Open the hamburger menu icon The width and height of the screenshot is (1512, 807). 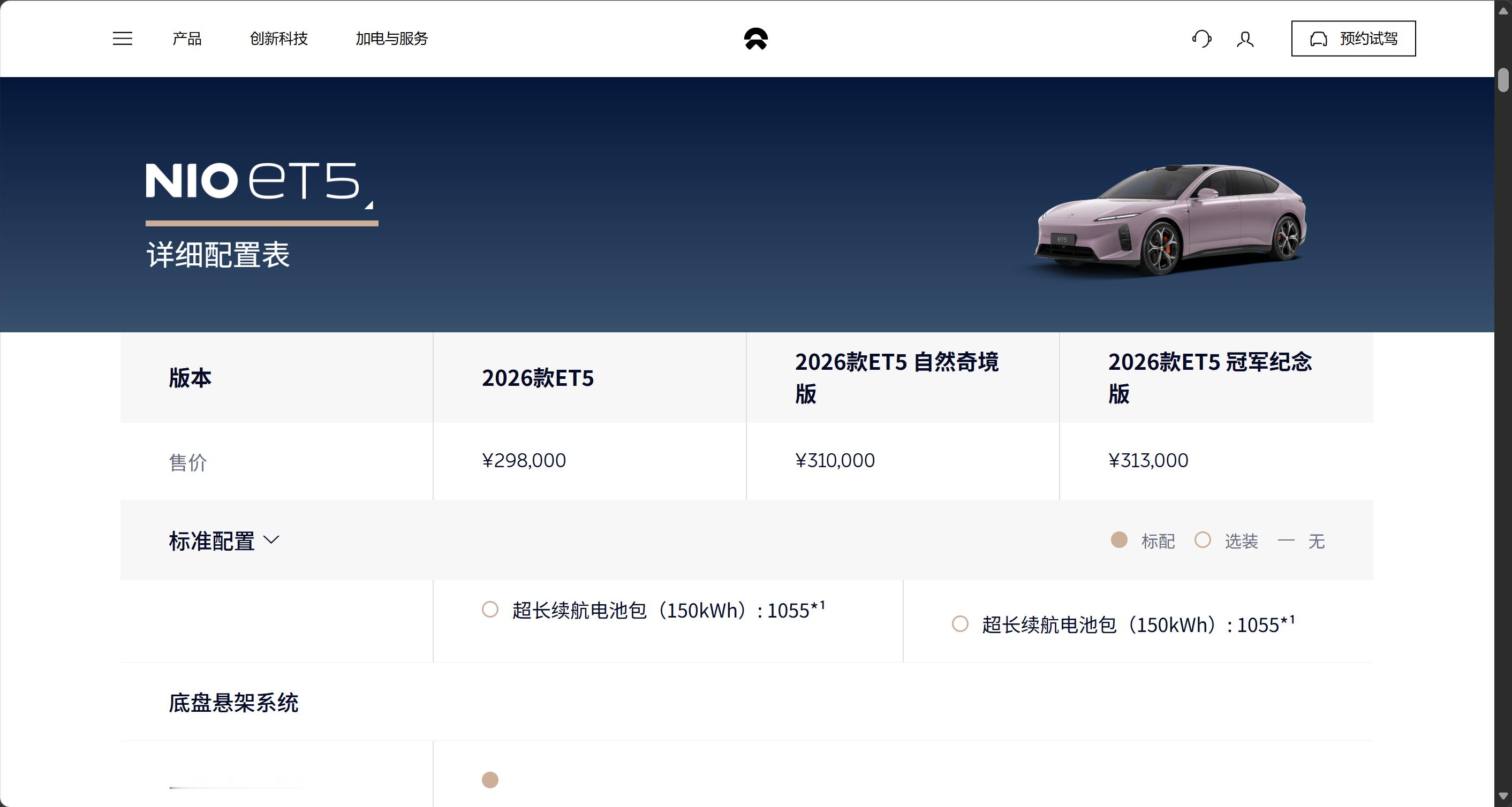(x=122, y=39)
